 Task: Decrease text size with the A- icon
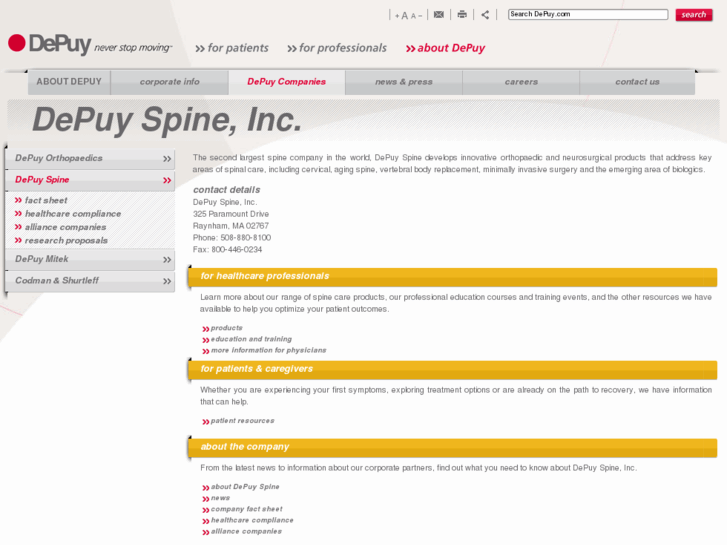coord(416,16)
